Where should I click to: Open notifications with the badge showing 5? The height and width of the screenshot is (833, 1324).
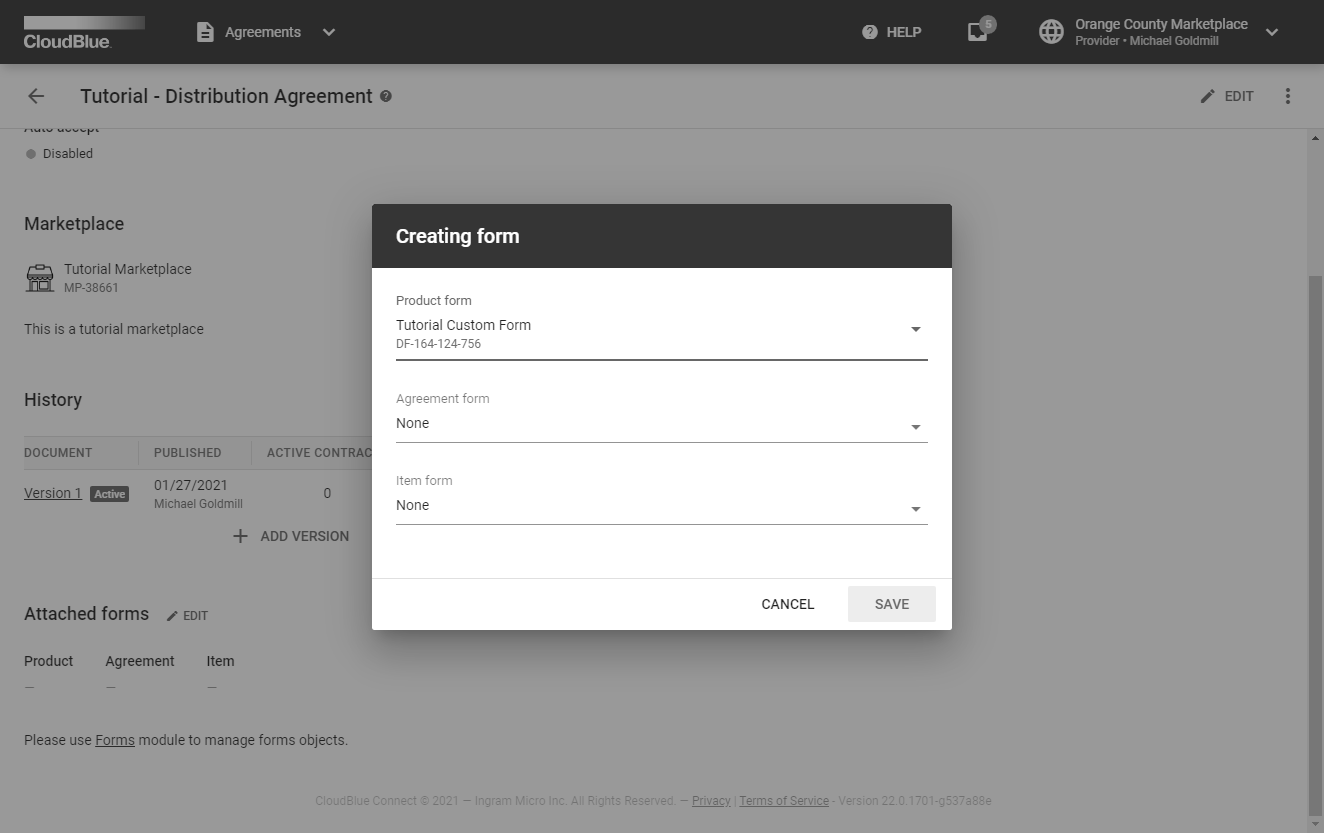click(x=976, y=31)
